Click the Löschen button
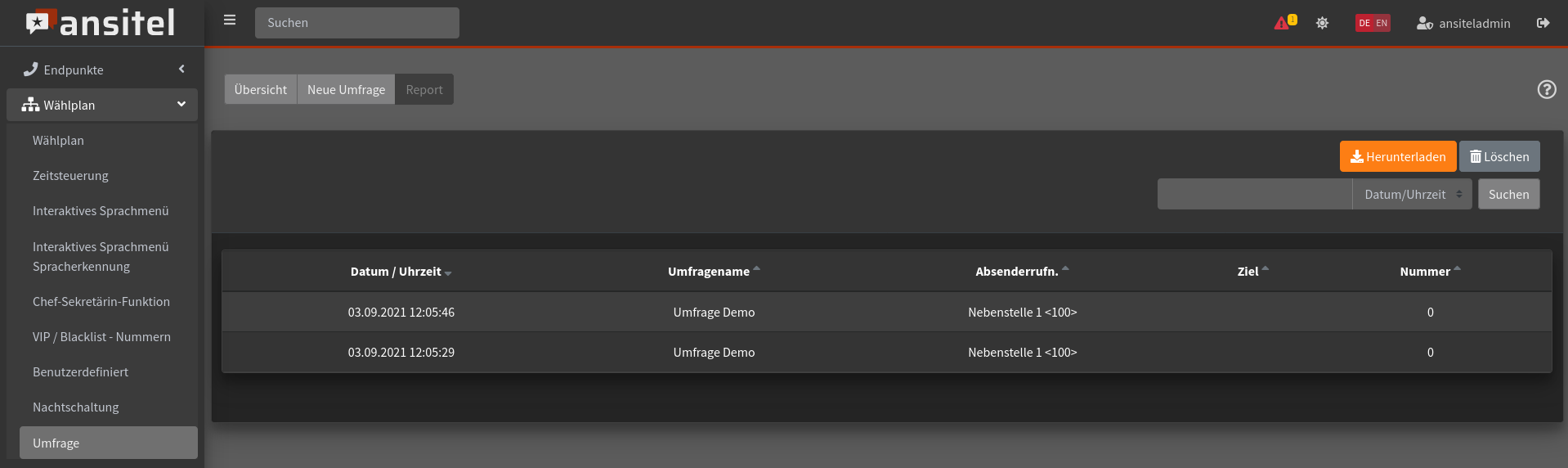Screen dimensions: 1568x468 click(1499, 157)
